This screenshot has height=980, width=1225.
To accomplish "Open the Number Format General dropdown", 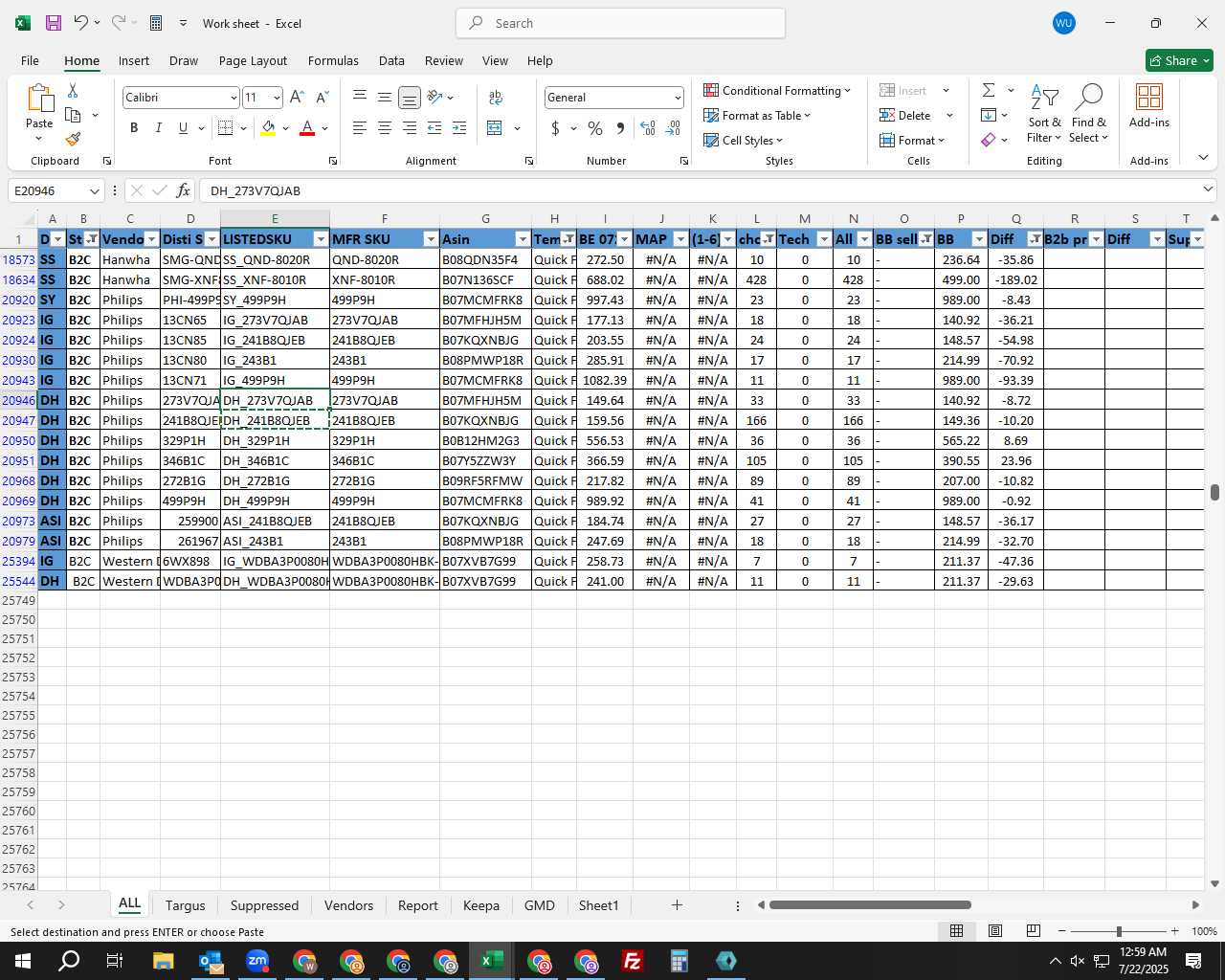I will tap(678, 98).
